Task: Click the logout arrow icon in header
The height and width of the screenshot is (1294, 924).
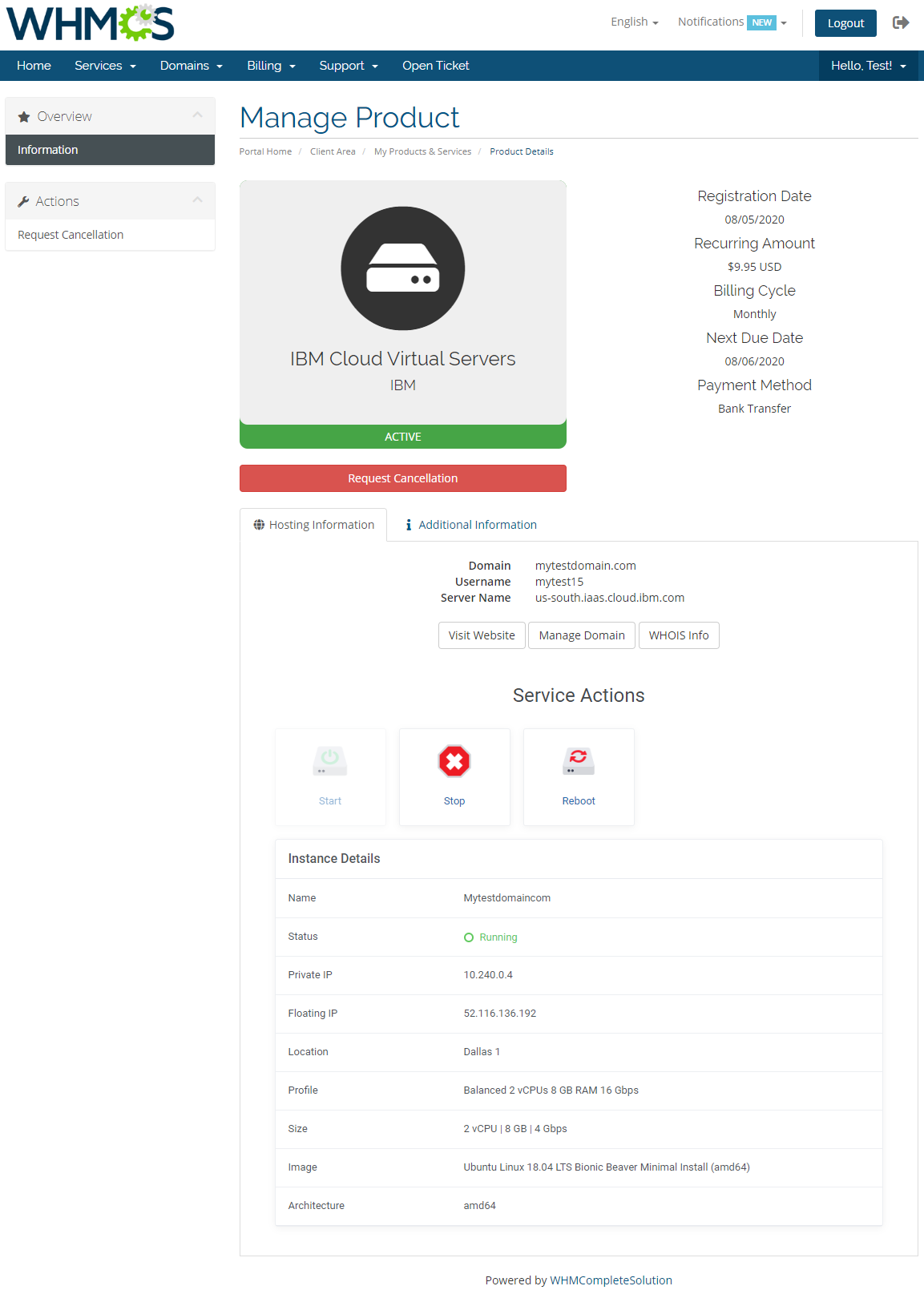Action: tap(901, 22)
